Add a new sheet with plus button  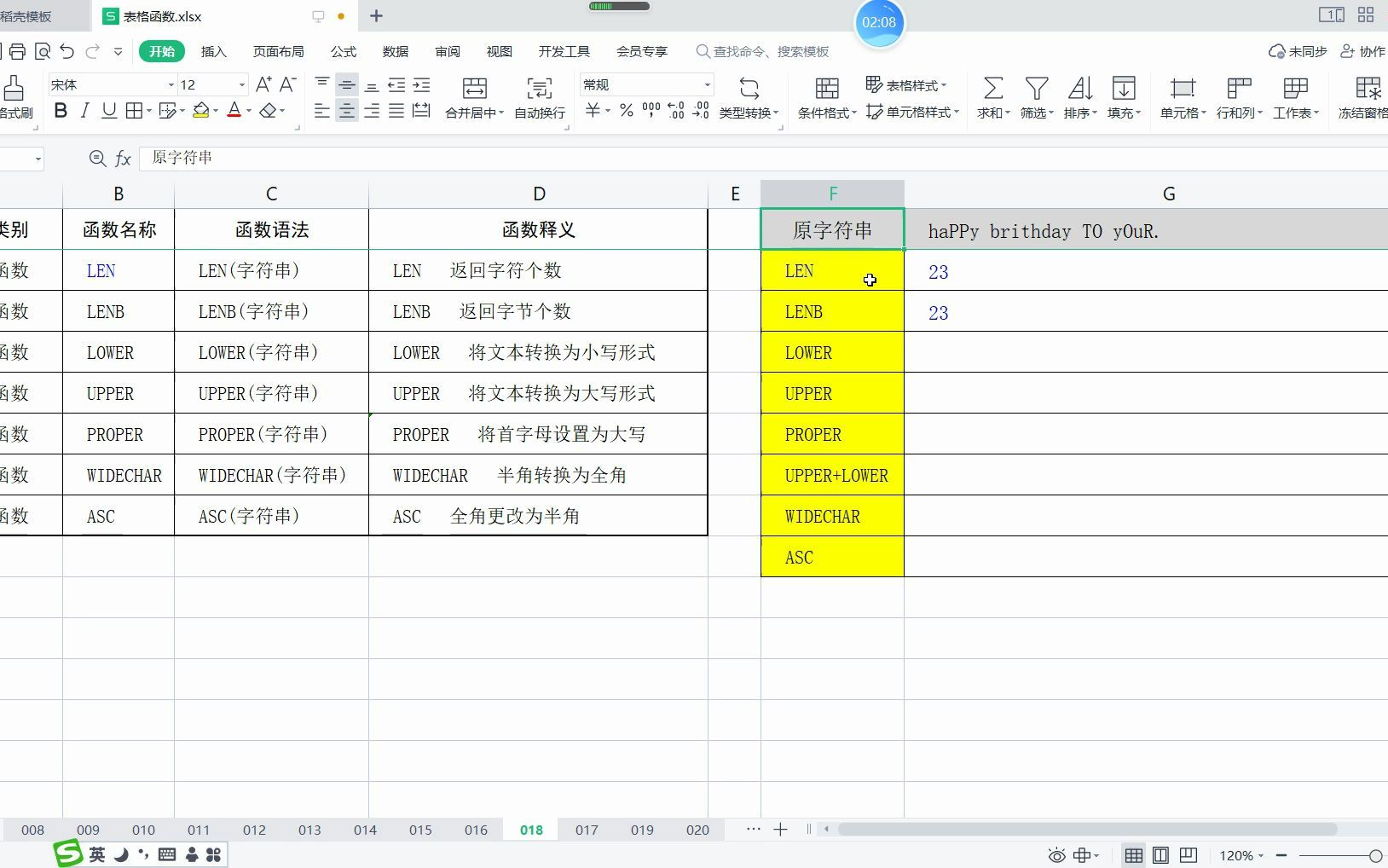point(780,830)
